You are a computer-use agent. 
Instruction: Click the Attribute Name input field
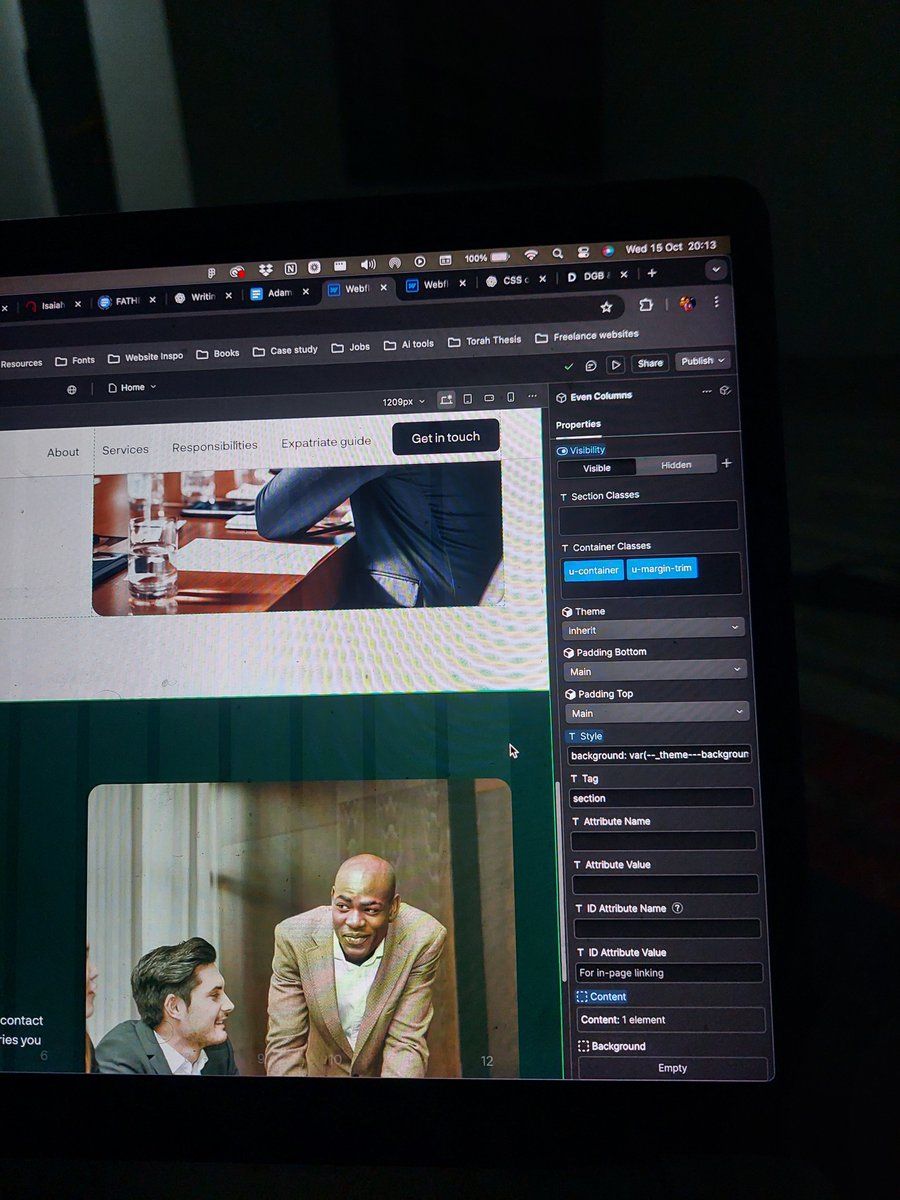(664, 841)
